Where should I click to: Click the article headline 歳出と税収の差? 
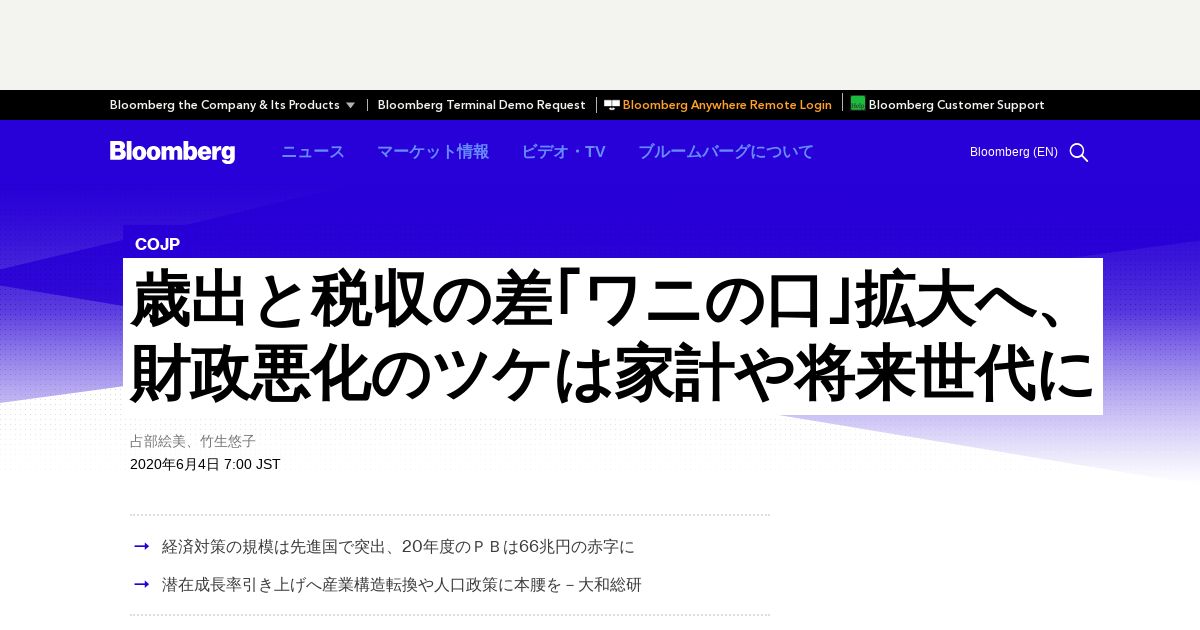click(612, 336)
